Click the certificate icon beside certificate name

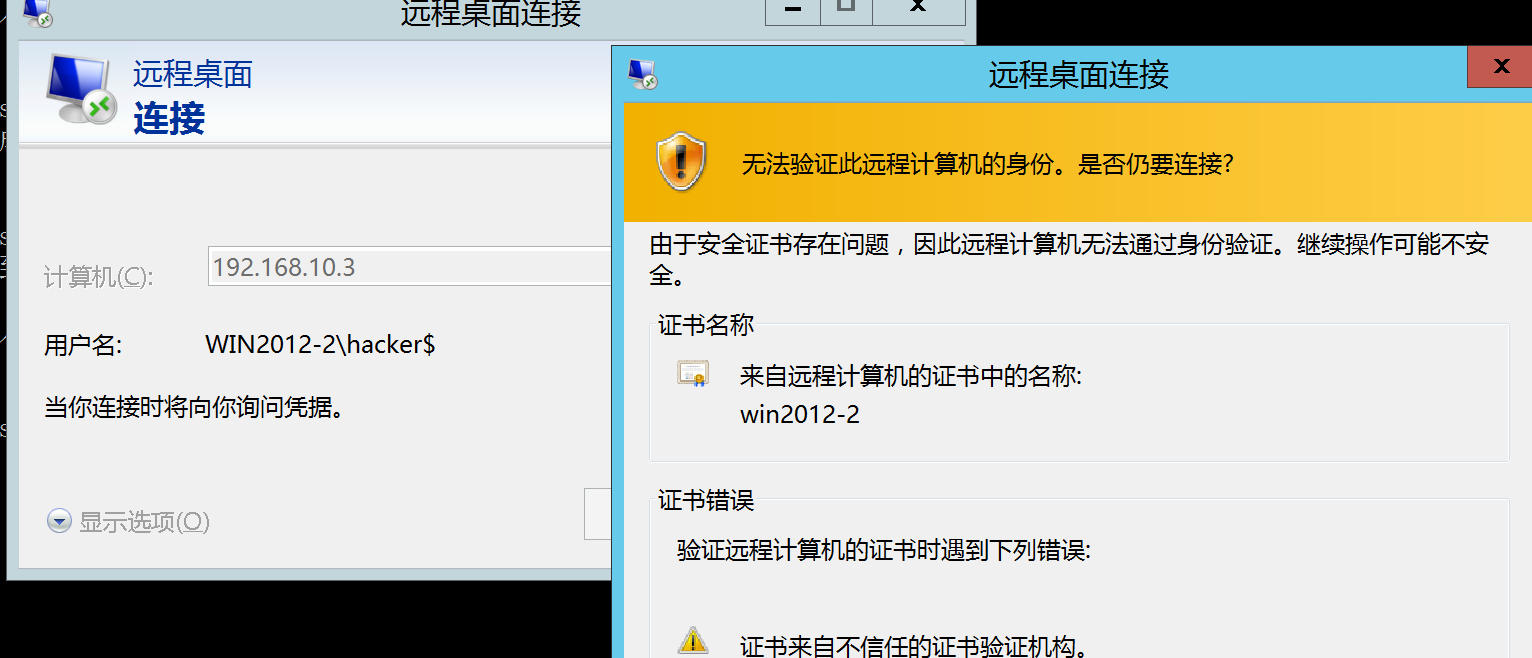tap(693, 374)
